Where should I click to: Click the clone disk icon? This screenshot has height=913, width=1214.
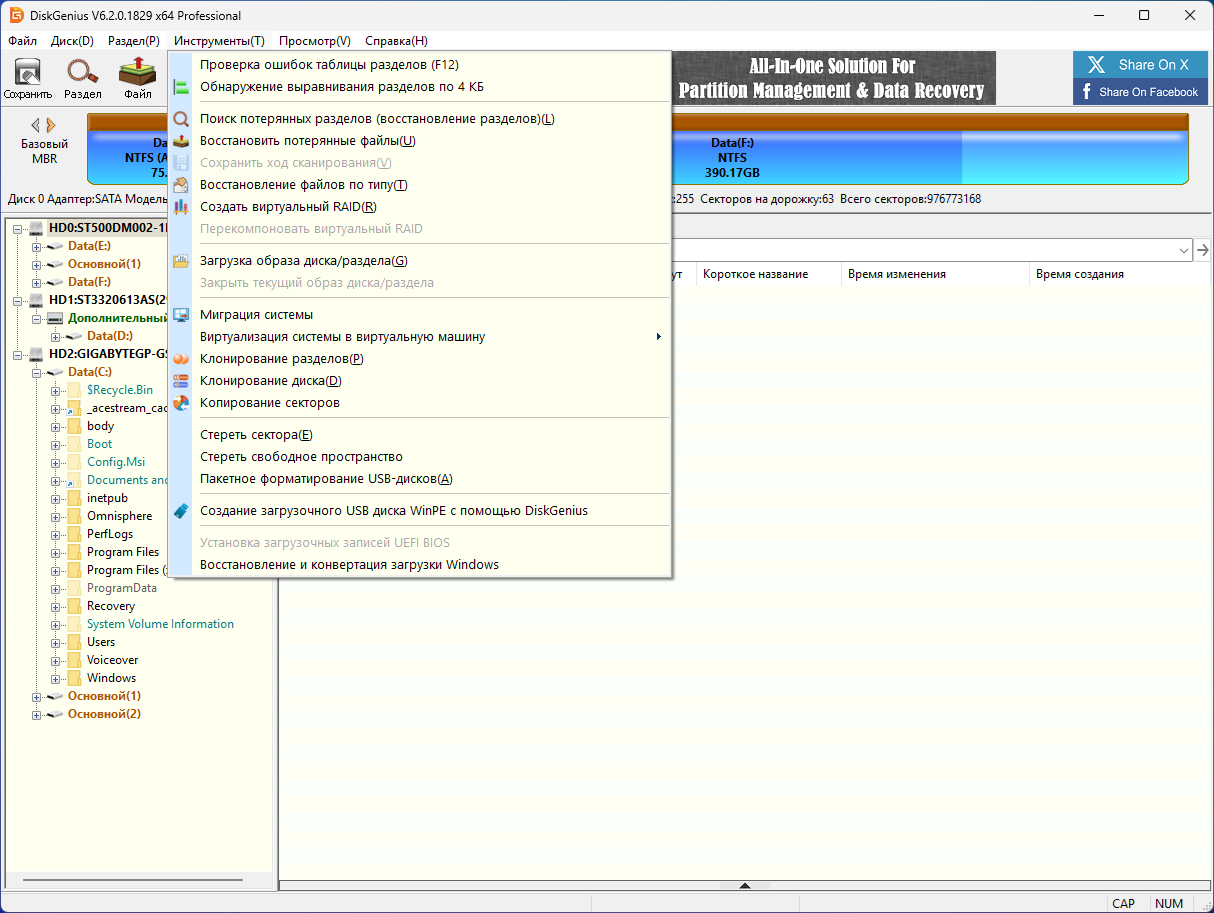[181, 381]
